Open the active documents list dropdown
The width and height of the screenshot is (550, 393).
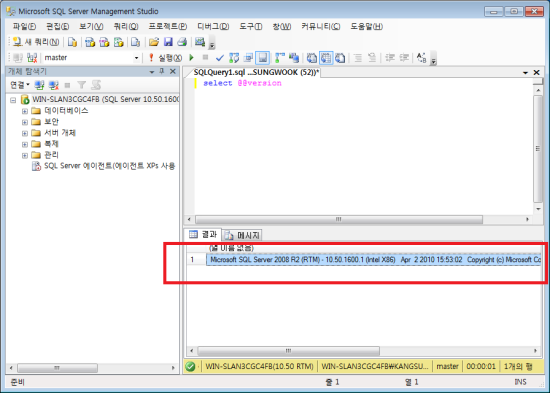(525, 73)
